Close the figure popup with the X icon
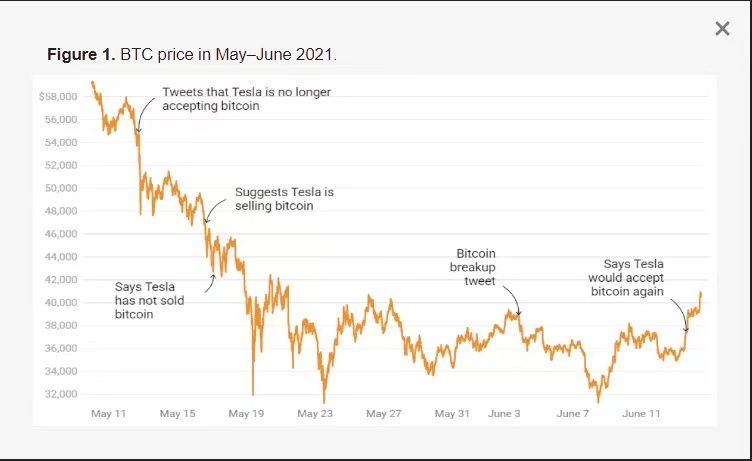 pyautogui.click(x=722, y=29)
